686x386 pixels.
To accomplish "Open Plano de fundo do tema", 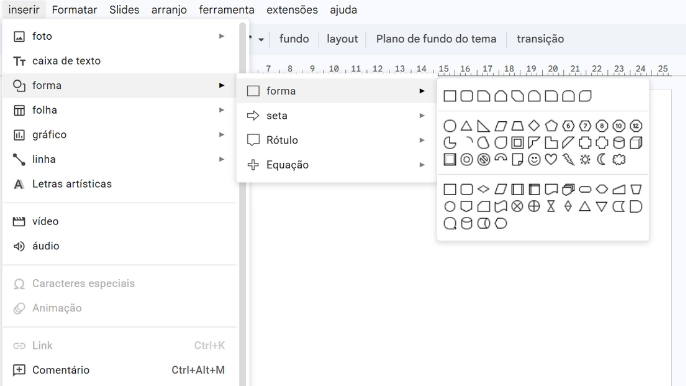I will point(436,39).
